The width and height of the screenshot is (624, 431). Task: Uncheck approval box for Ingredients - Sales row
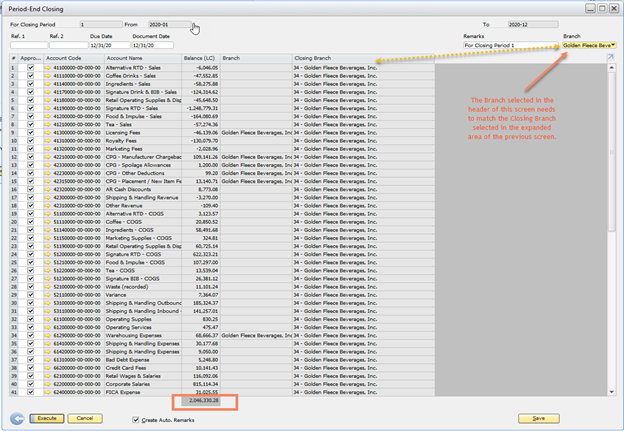31,84
